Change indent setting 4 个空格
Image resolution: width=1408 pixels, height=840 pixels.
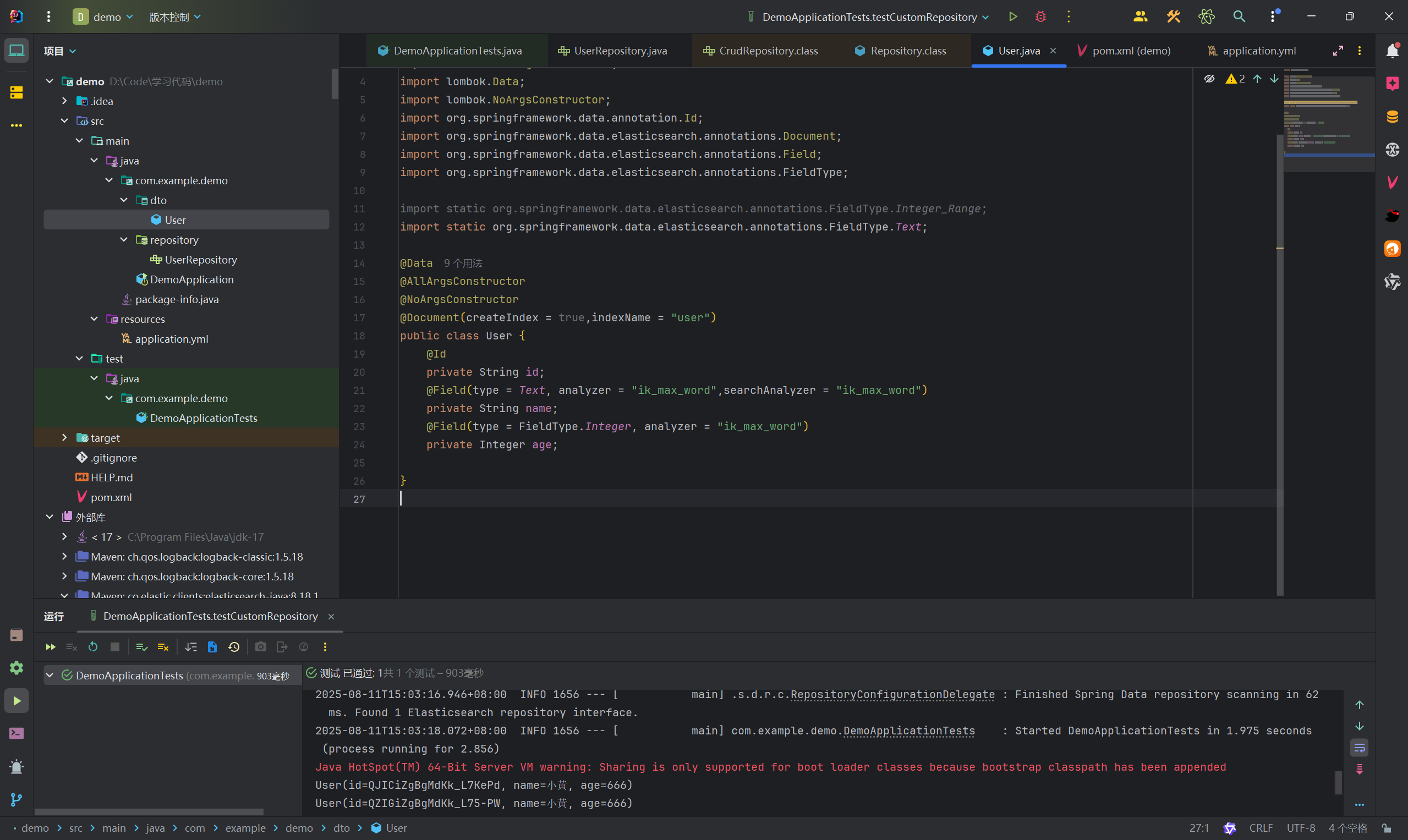1347,828
